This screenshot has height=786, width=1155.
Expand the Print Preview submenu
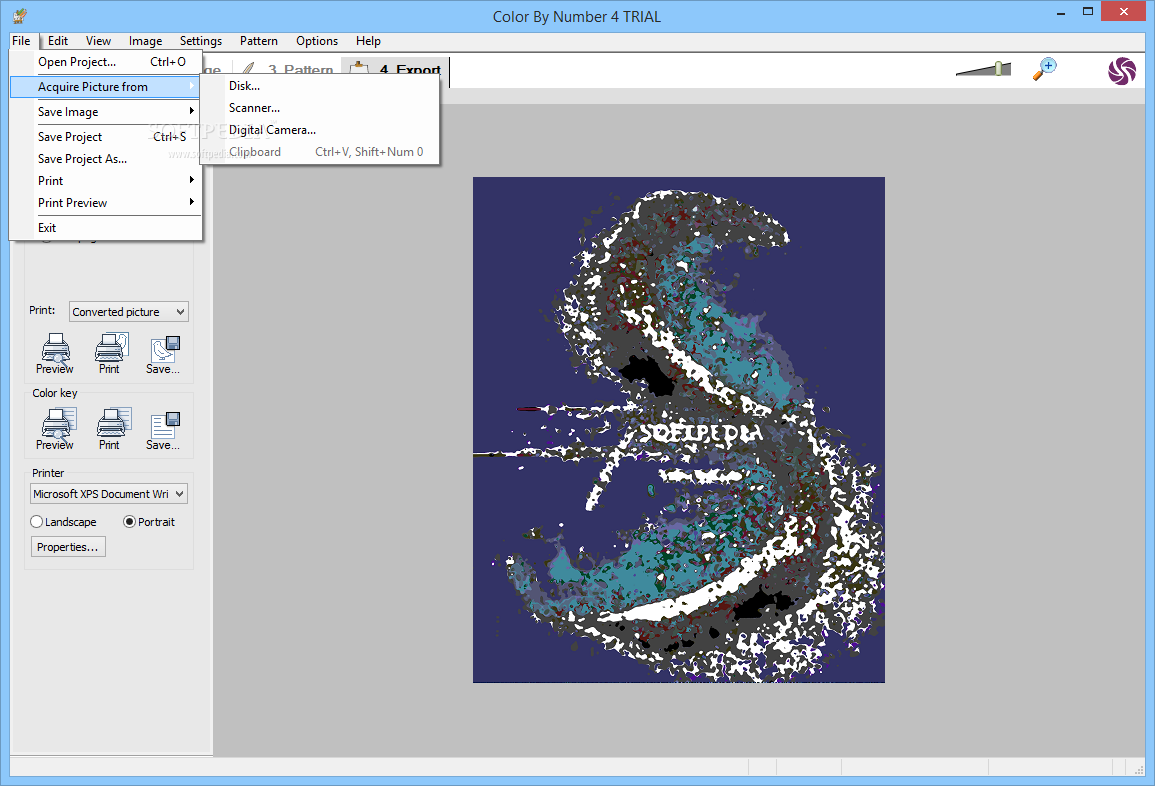tap(105, 203)
